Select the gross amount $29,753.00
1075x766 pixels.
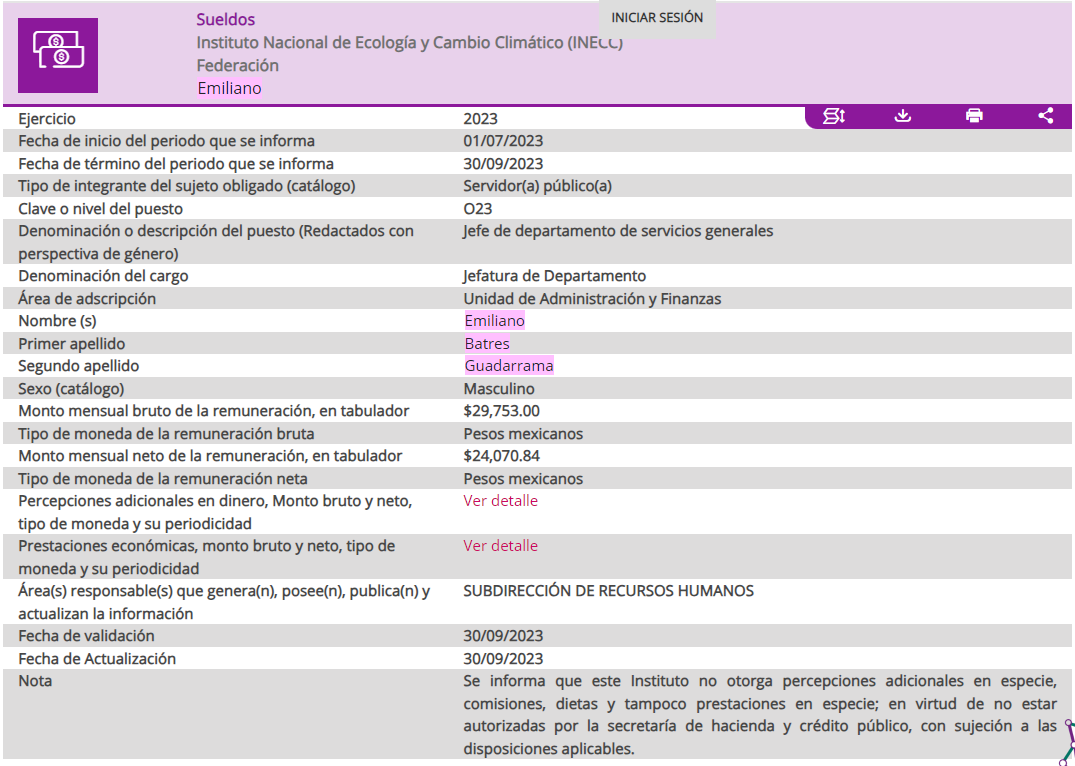coord(501,411)
